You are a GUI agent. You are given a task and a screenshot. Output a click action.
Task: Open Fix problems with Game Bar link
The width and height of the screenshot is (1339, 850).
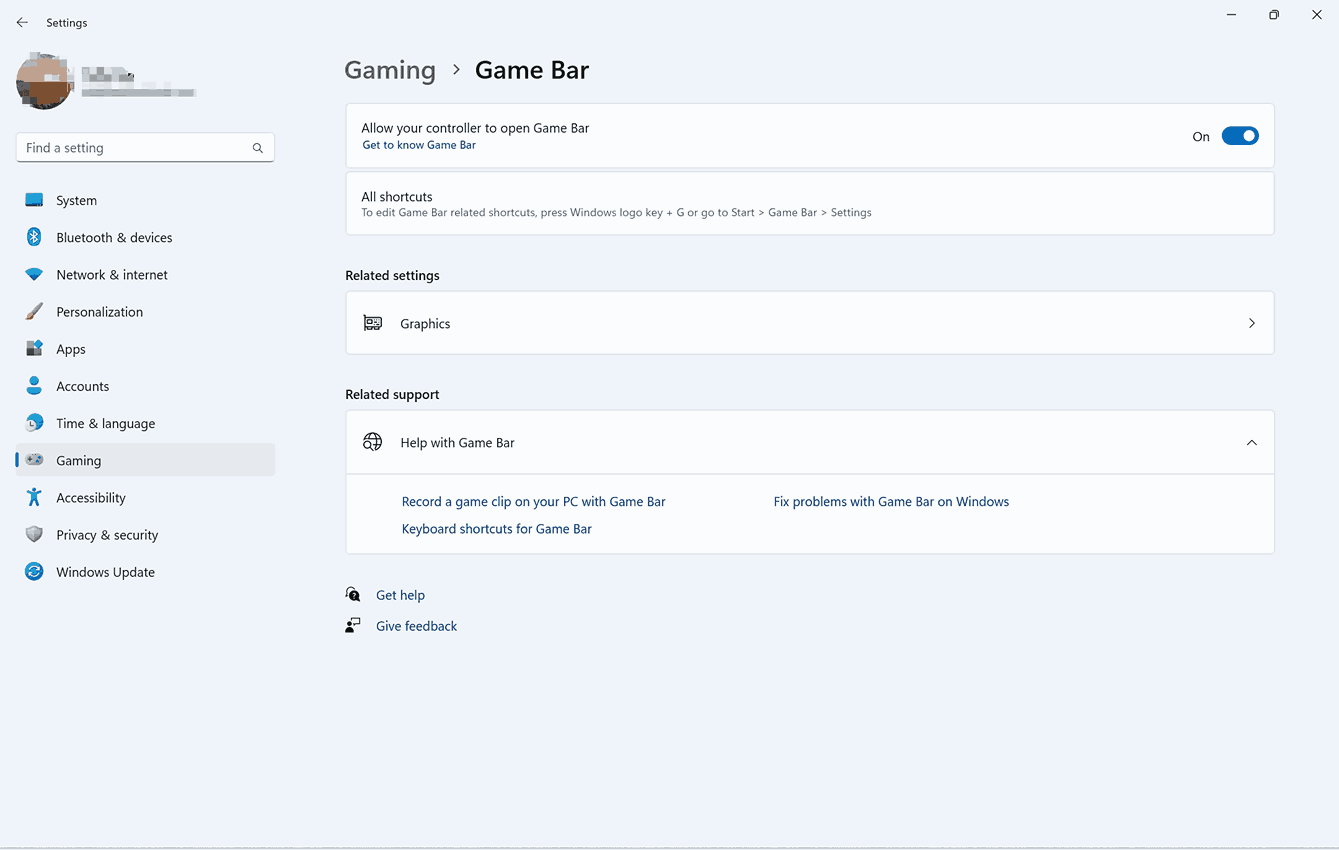click(891, 501)
